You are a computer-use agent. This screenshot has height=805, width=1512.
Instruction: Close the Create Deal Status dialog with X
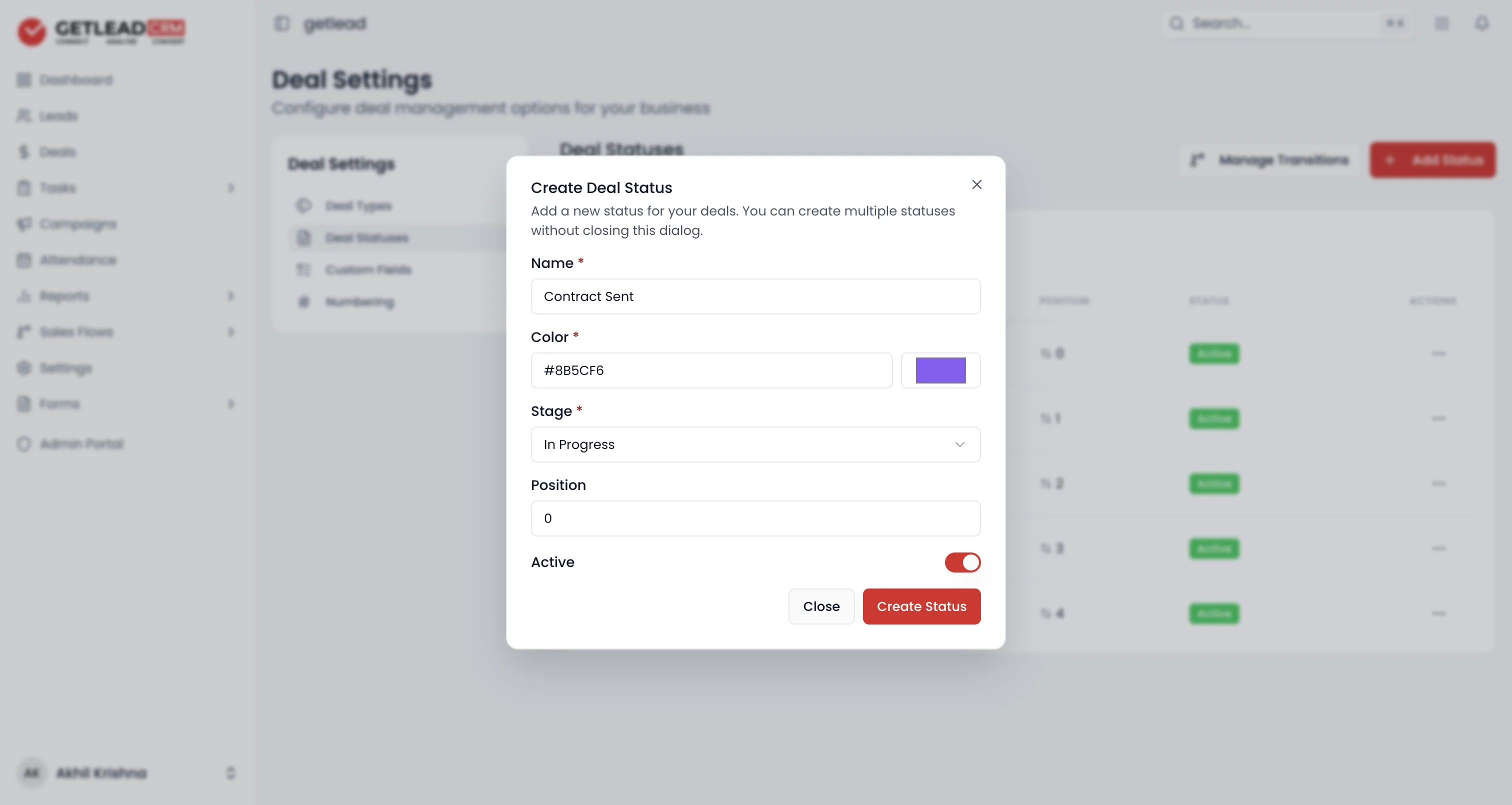click(976, 184)
